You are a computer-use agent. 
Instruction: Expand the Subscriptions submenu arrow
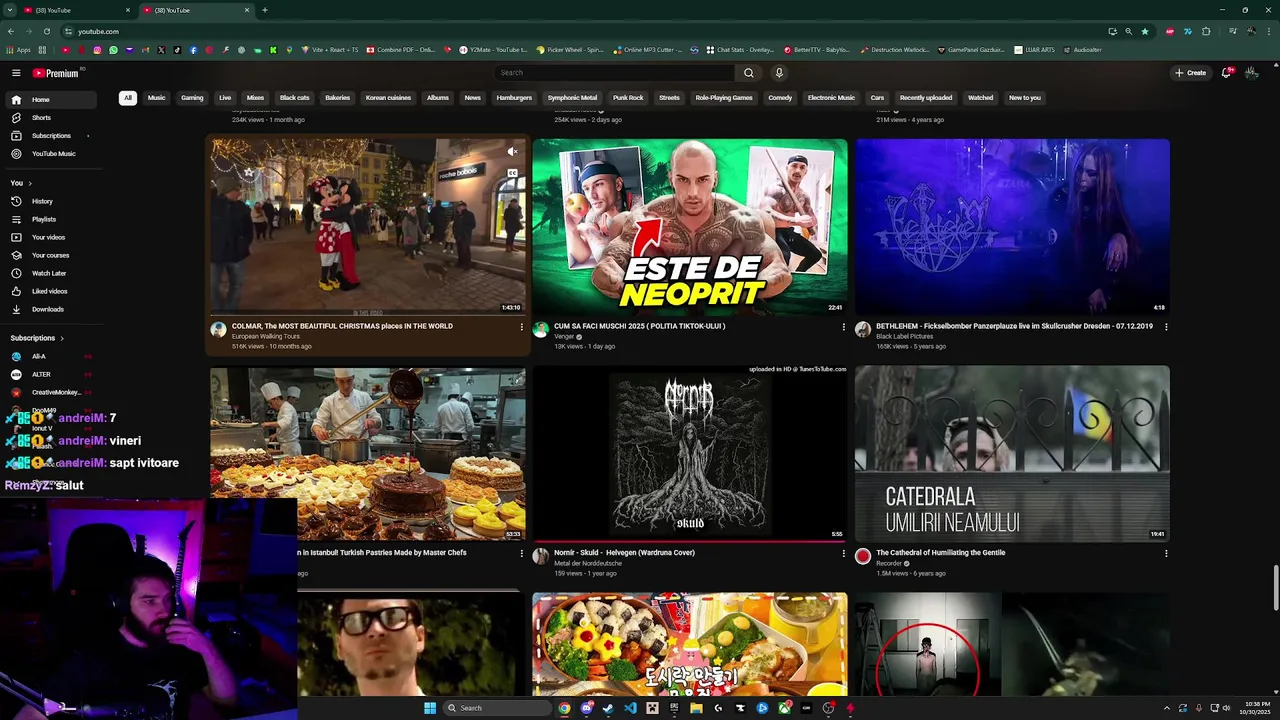[88, 136]
